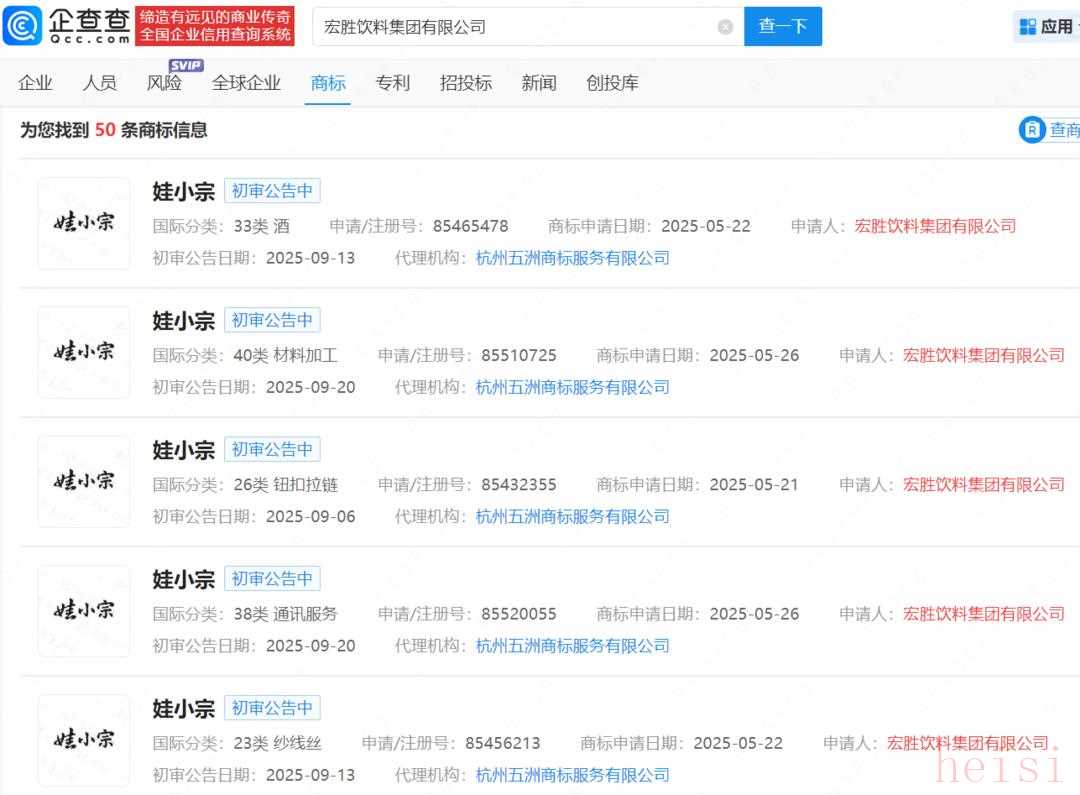Click the 查一下 search button
The image size is (1080, 795).
[x=782, y=27]
